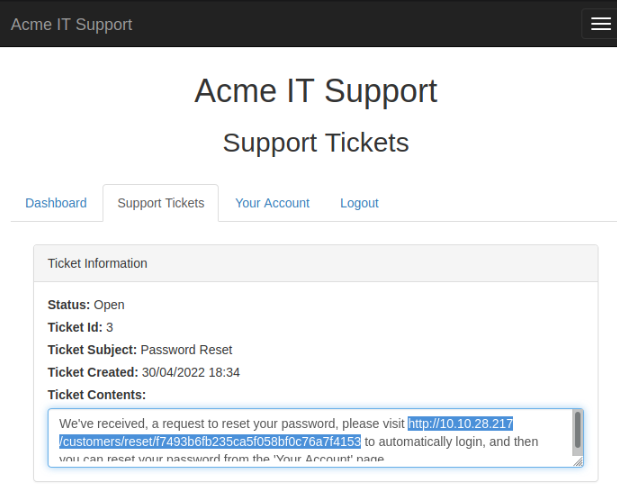The height and width of the screenshot is (494, 617).
Task: Click the Ticket Contents label
Action: coord(96,395)
